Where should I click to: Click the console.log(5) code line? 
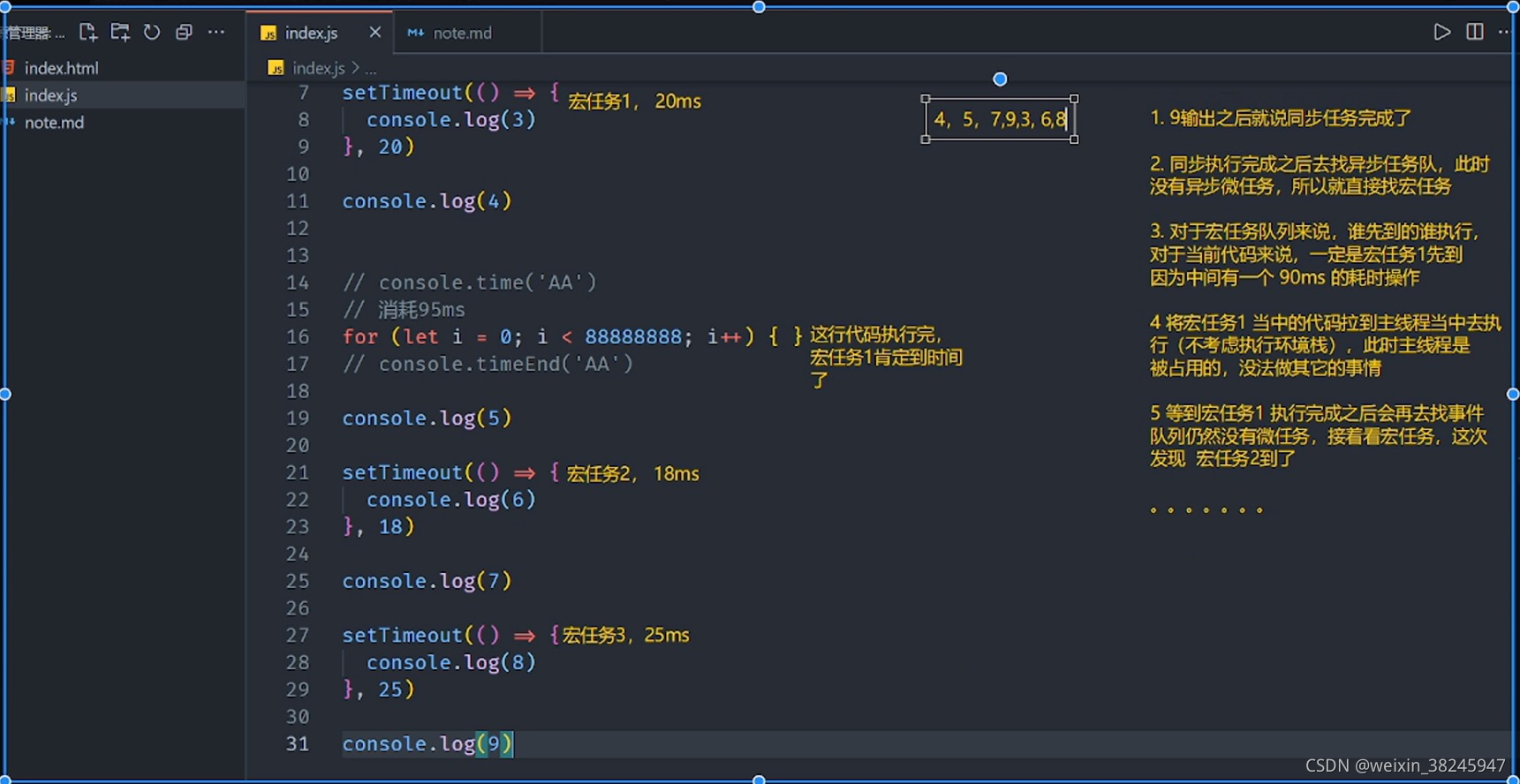click(x=427, y=418)
